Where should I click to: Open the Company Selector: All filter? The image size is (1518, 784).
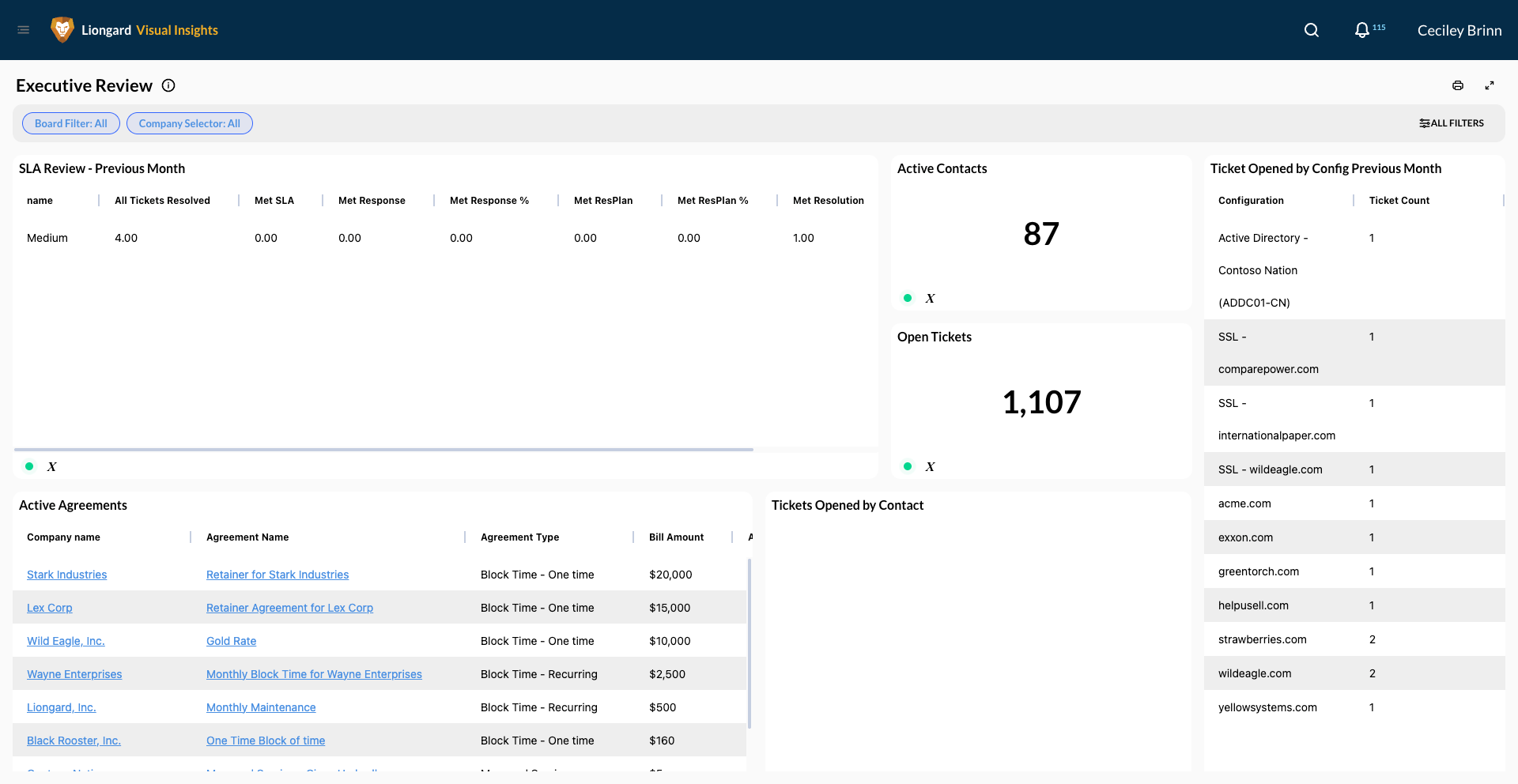(190, 123)
